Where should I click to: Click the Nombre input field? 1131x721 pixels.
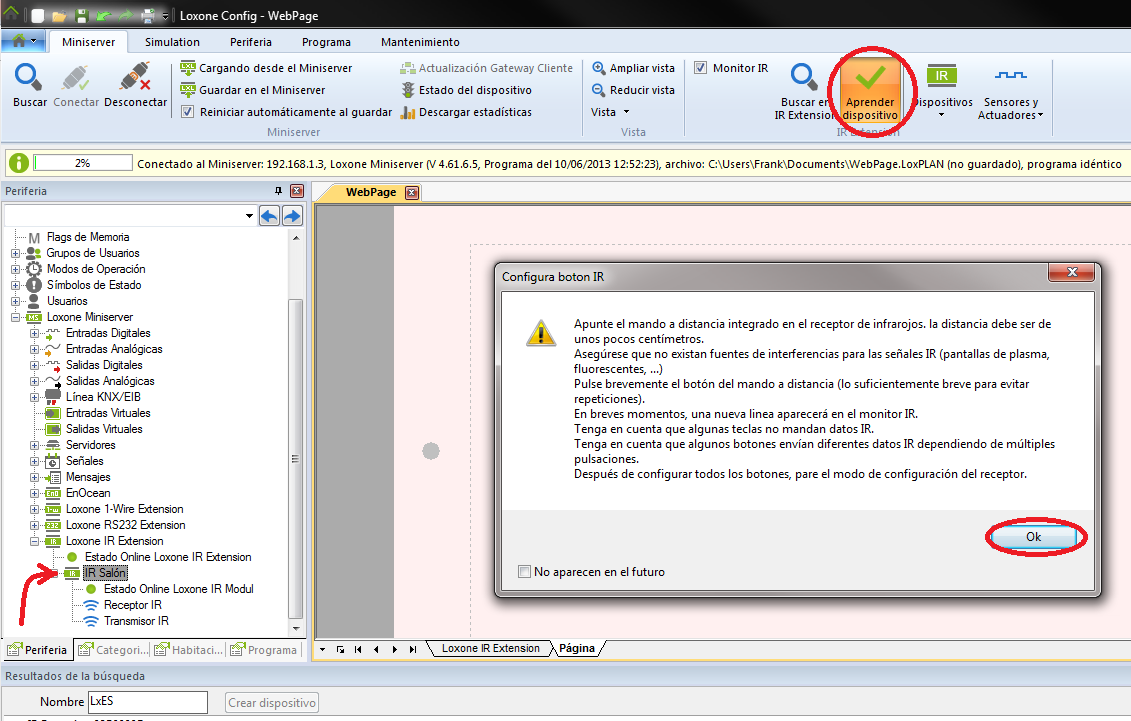[147, 702]
